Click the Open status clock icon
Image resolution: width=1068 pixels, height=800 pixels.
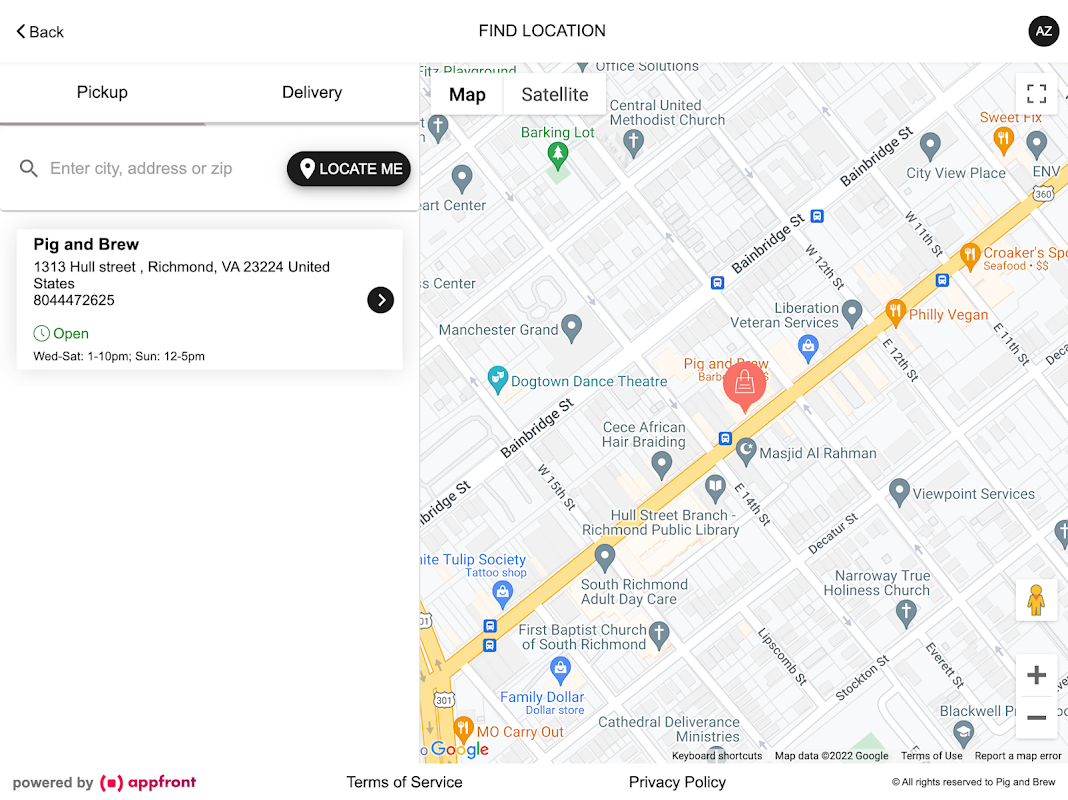(x=42, y=334)
